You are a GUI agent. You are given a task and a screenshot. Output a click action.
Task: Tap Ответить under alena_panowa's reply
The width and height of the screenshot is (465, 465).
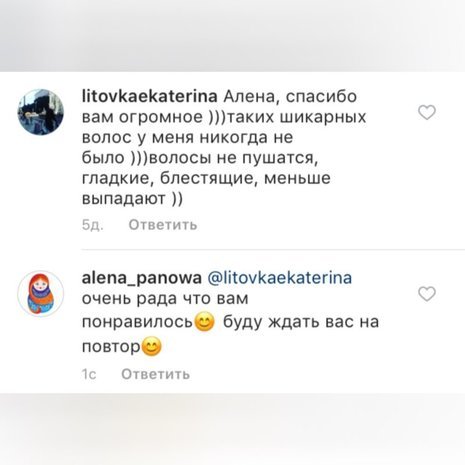[156, 374]
